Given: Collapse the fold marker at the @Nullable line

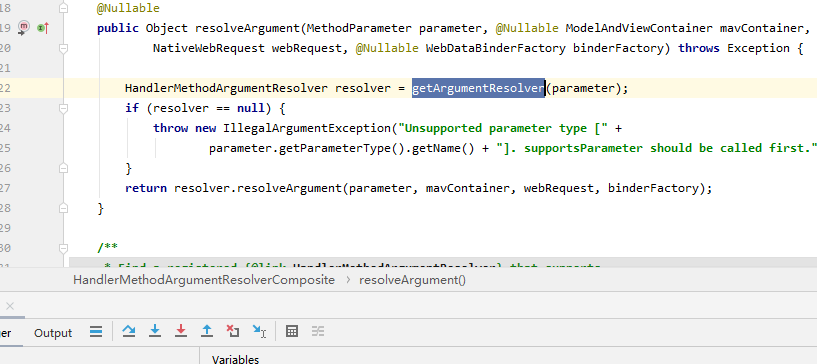Looking at the screenshot, I should 64,8.
